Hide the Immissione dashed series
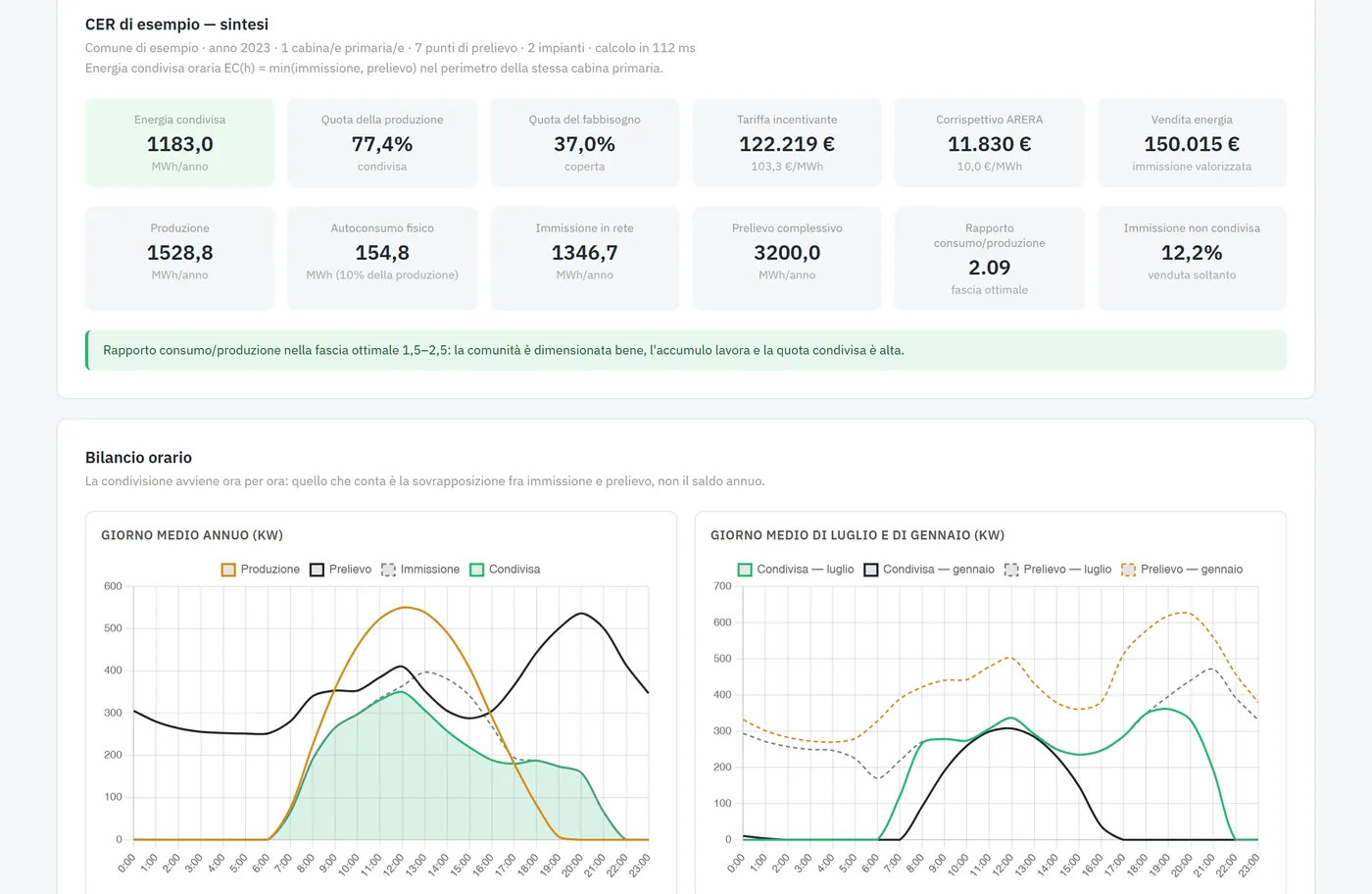The height and width of the screenshot is (894, 1372). tap(420, 570)
